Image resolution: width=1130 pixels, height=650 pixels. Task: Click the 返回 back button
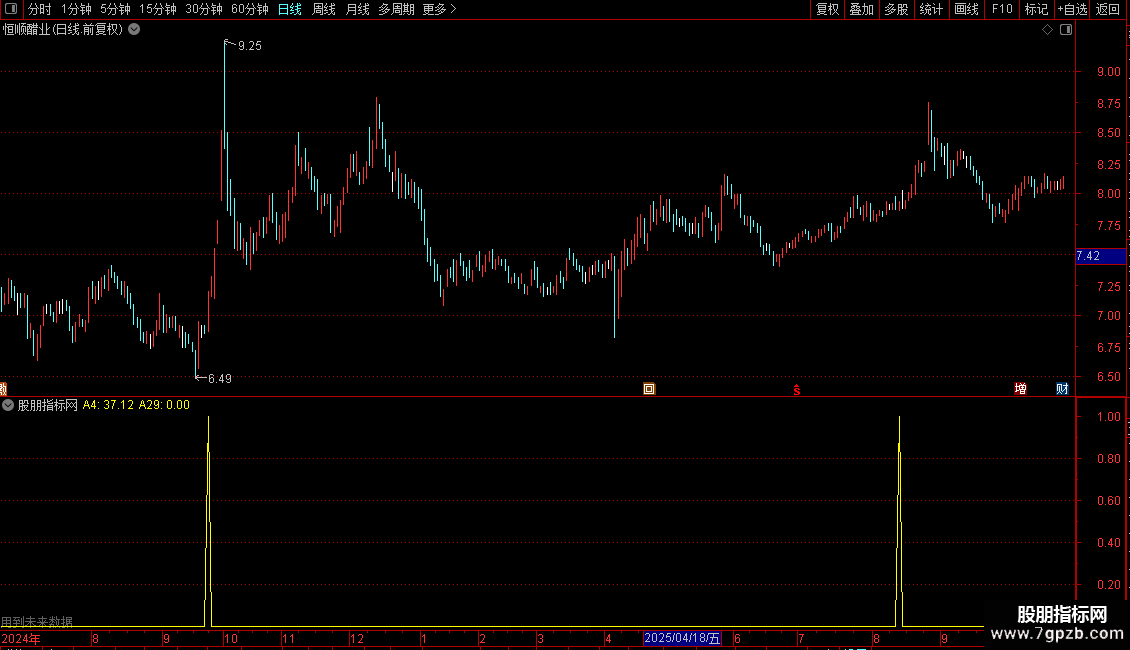(1108, 9)
